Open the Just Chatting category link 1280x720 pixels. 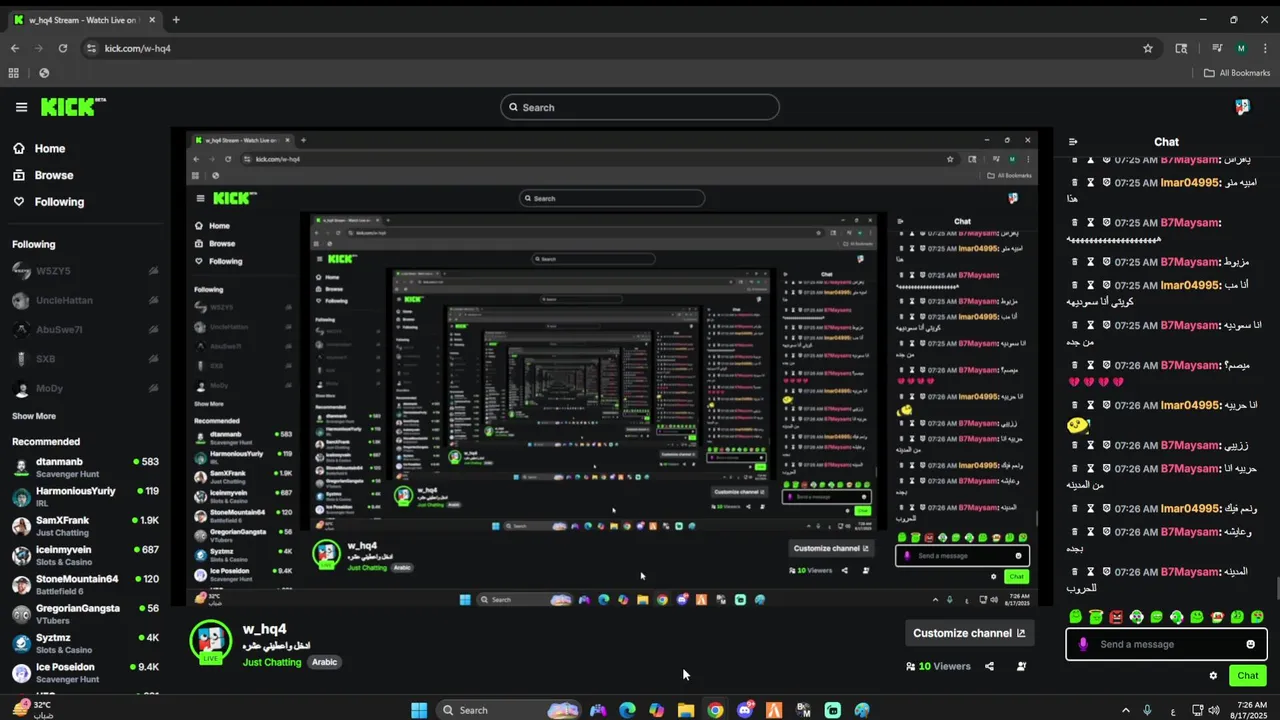pyautogui.click(x=272, y=662)
